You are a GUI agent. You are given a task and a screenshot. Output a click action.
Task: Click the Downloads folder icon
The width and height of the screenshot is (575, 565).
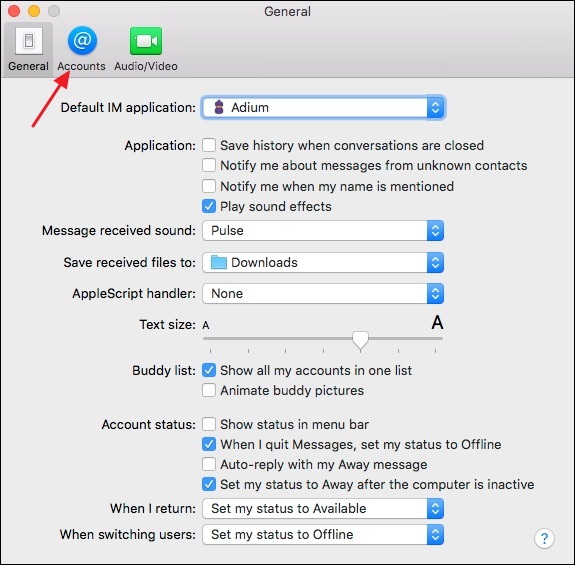pyautogui.click(x=219, y=262)
